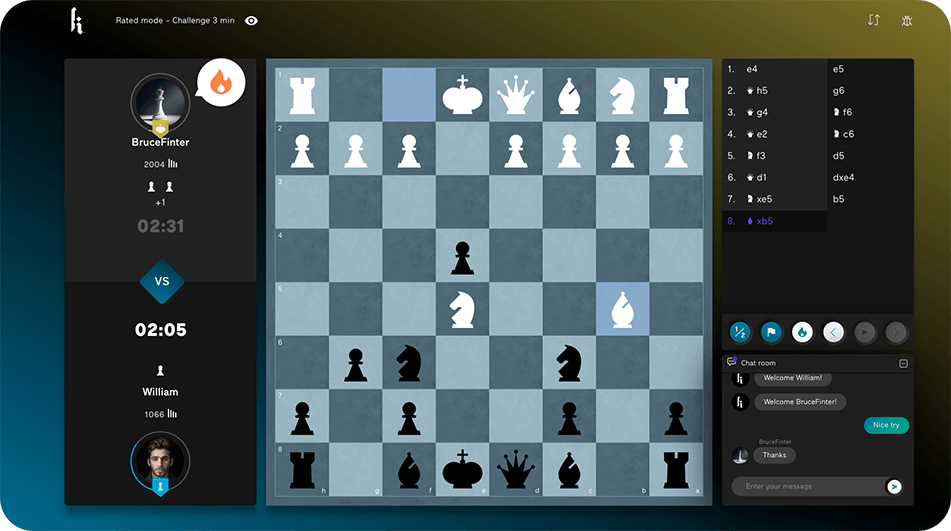951x531 pixels.
Task: Click the message input field
Action: click(806, 487)
